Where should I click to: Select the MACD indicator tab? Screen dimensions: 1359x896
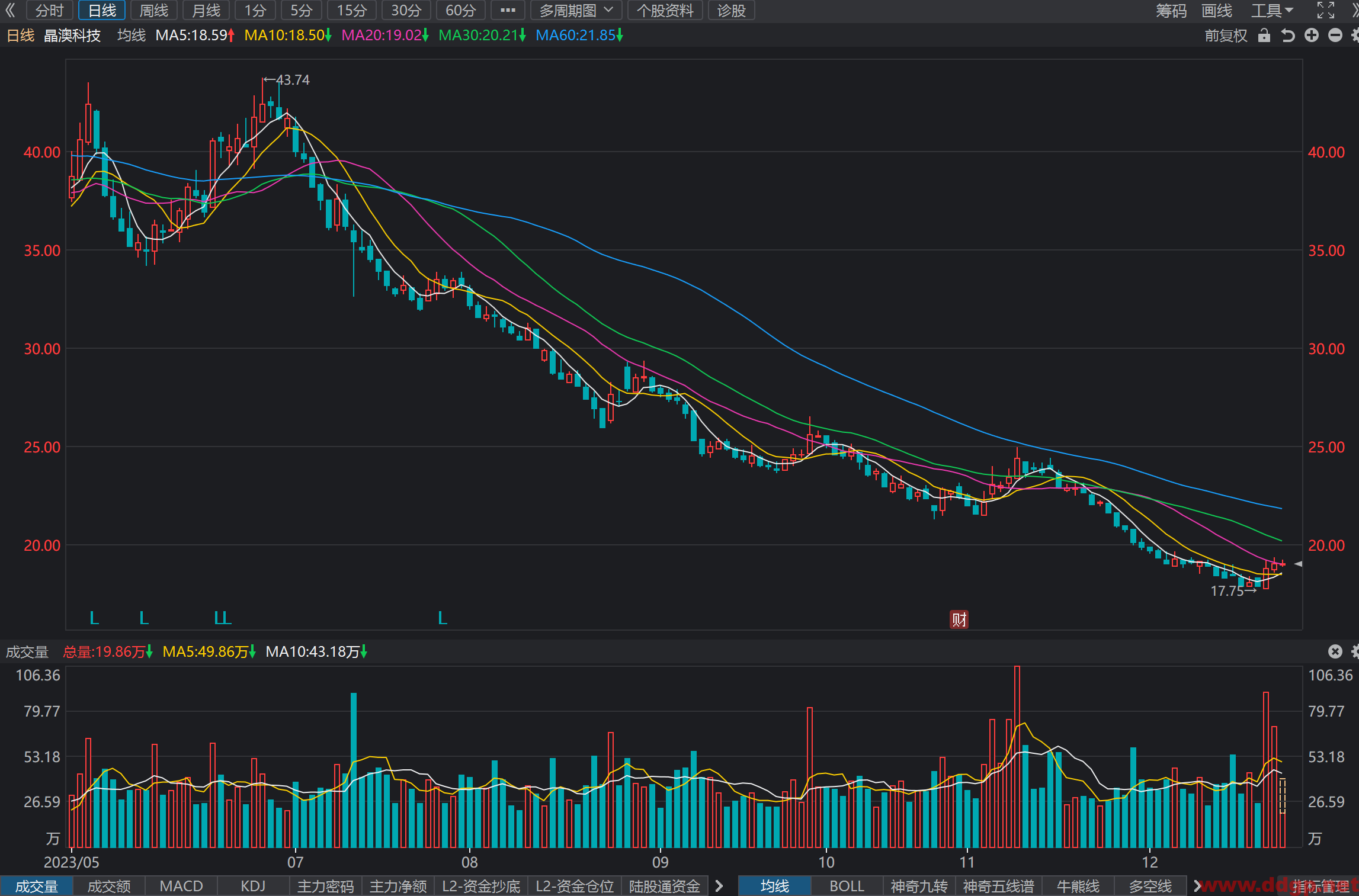(181, 886)
